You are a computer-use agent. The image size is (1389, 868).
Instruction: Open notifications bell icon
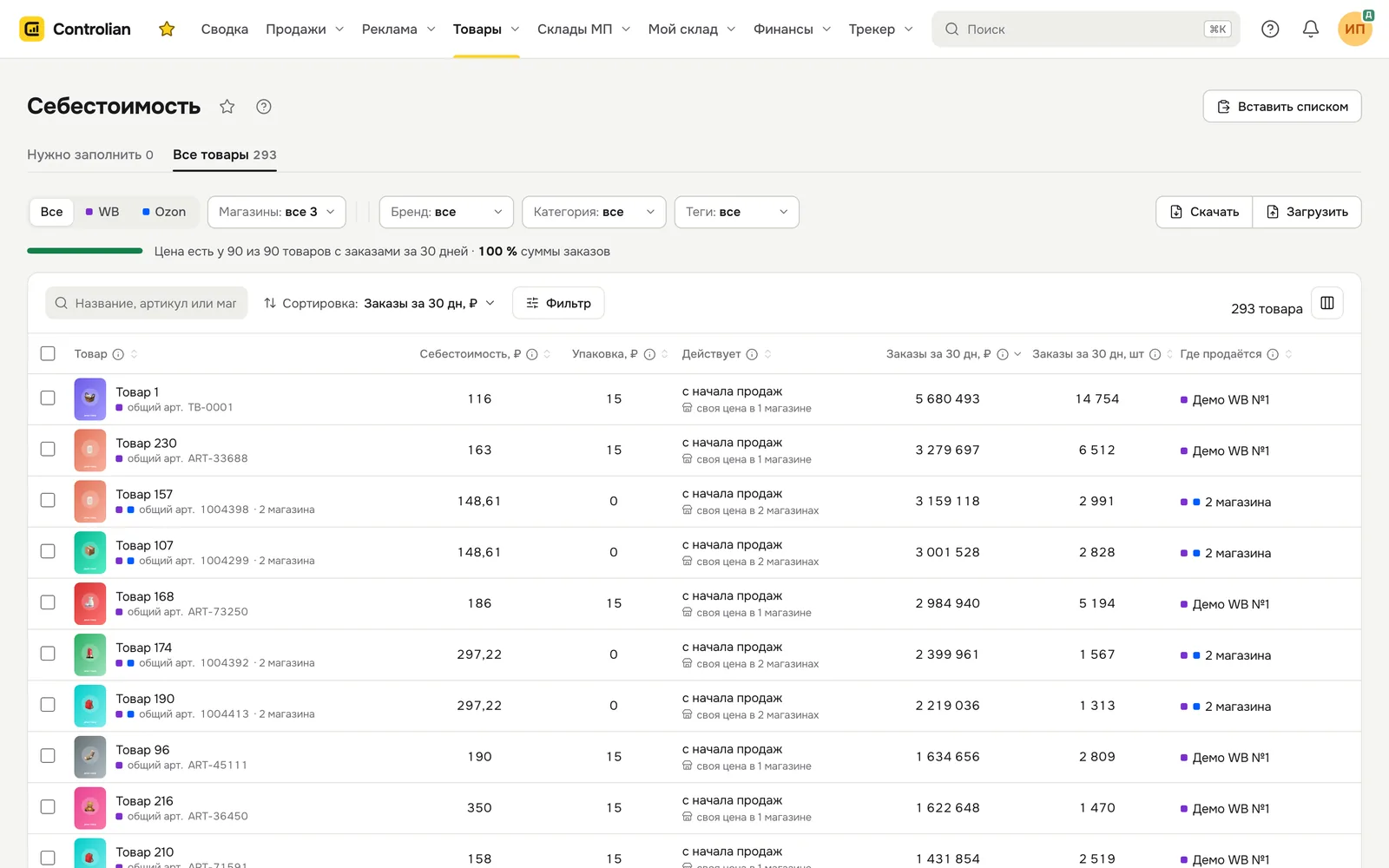1311,29
